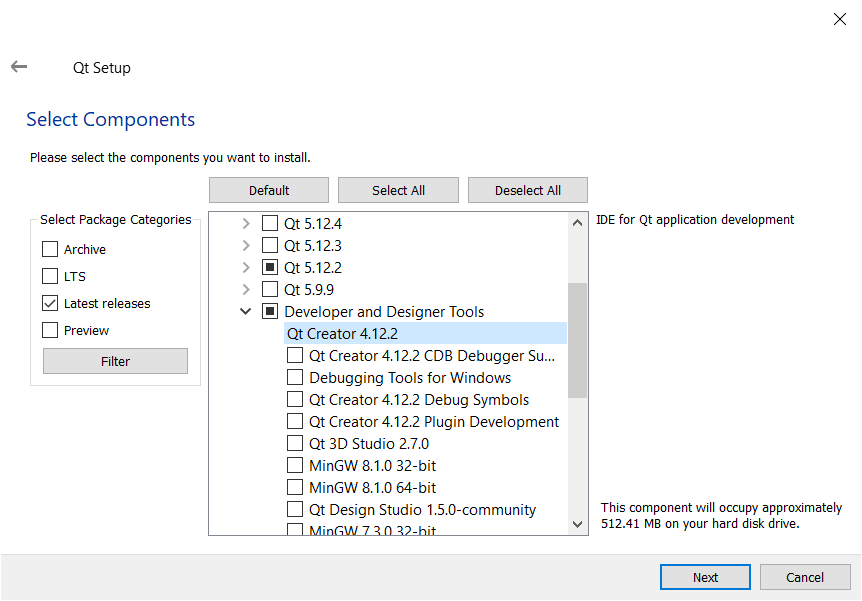Check Qt Creator 4.12.2 CDB Debugger Support
Image resolution: width=862 pixels, height=601 pixels.
click(x=295, y=355)
